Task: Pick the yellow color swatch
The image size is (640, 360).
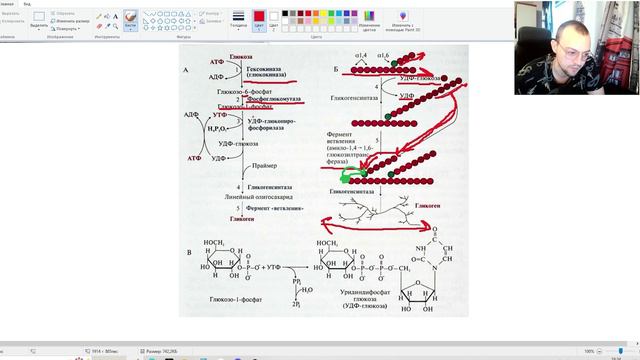Action: [324, 13]
